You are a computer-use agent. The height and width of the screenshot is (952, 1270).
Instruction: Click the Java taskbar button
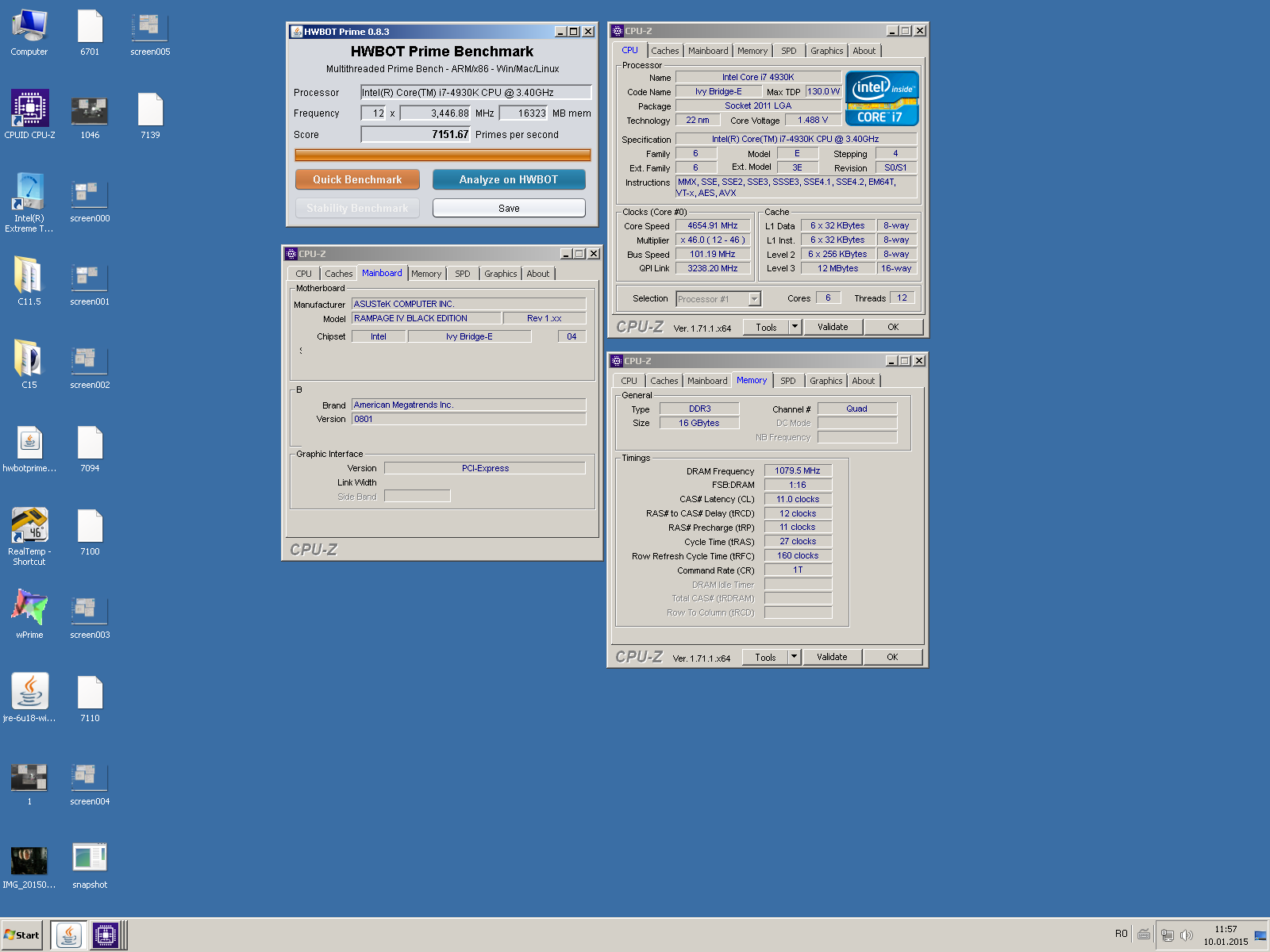tap(69, 935)
